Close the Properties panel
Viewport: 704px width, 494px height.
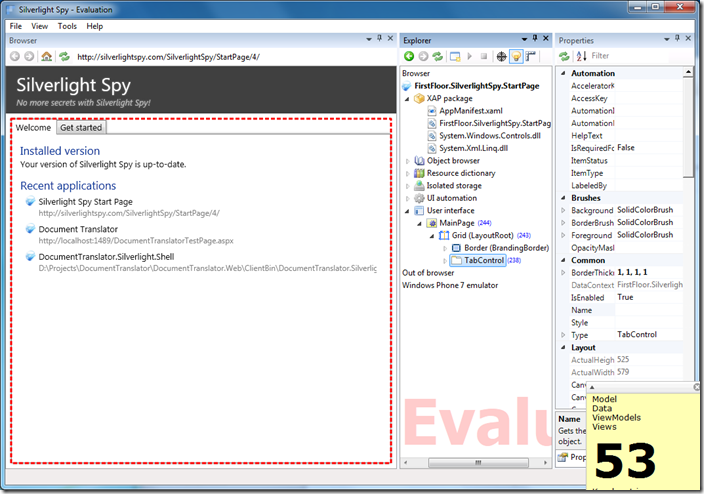click(x=688, y=39)
